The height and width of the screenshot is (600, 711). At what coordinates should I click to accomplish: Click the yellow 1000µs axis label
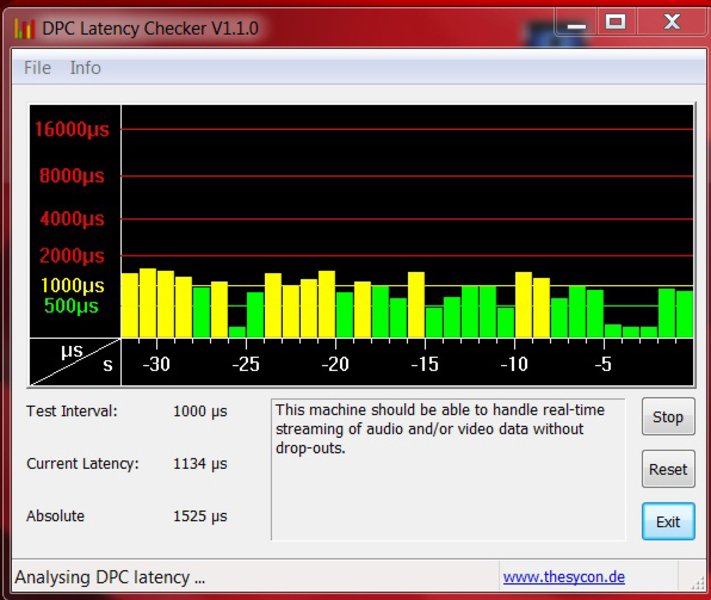[73, 286]
